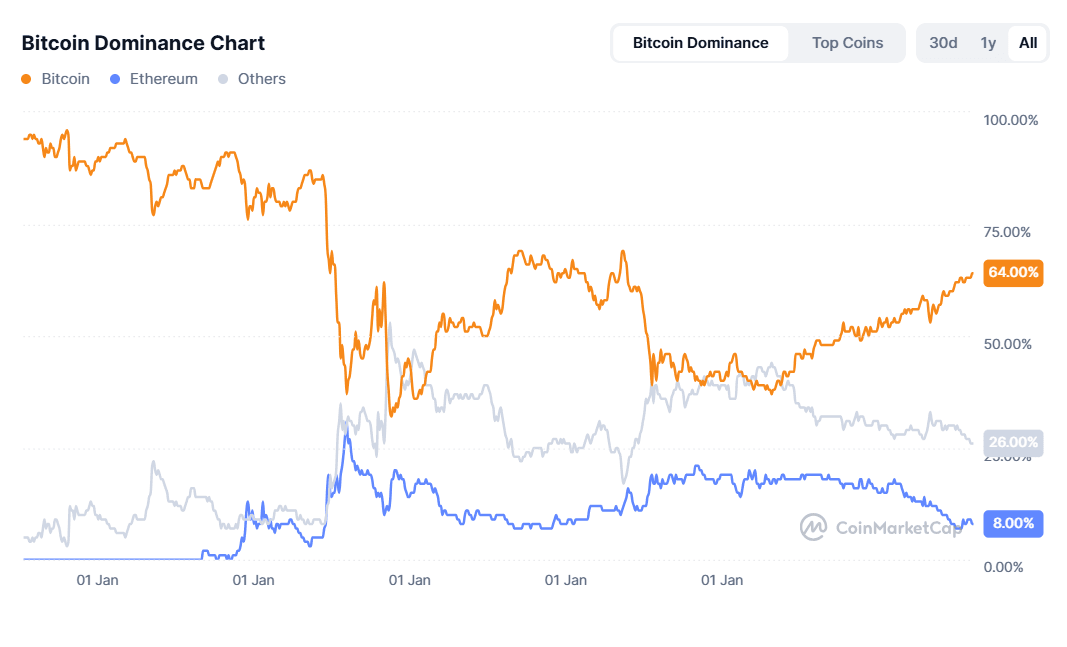This screenshot has height=647, width=1067.
Task: Select the 1y time range
Action: tap(988, 43)
